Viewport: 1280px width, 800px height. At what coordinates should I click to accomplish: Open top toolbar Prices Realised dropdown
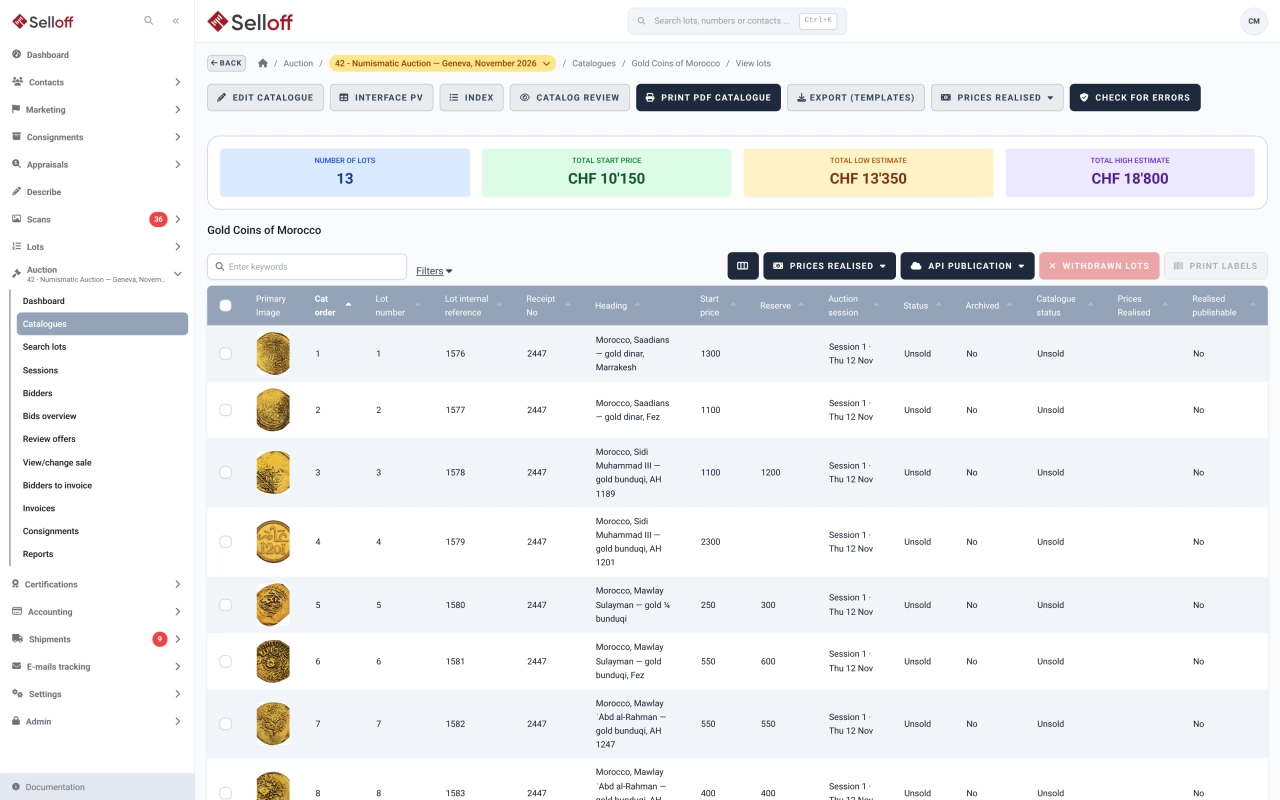(x=997, y=98)
